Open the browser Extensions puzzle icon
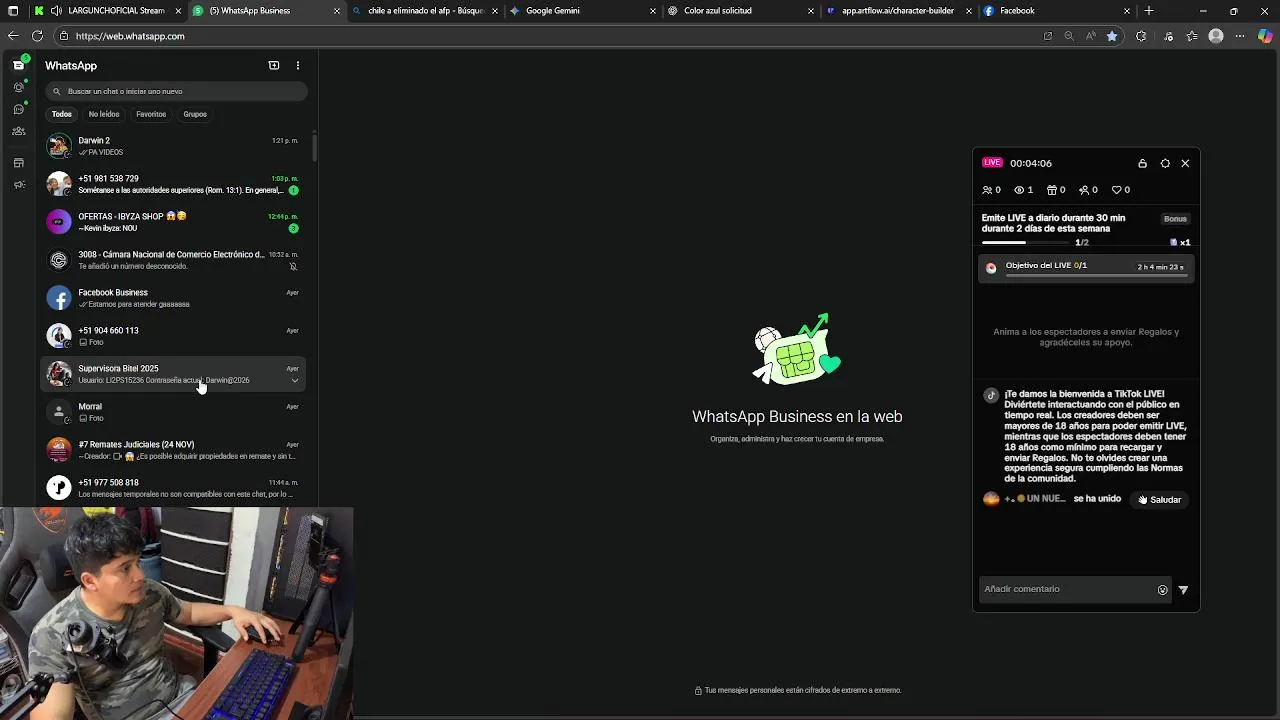This screenshot has height=720, width=1280. tap(1142, 36)
